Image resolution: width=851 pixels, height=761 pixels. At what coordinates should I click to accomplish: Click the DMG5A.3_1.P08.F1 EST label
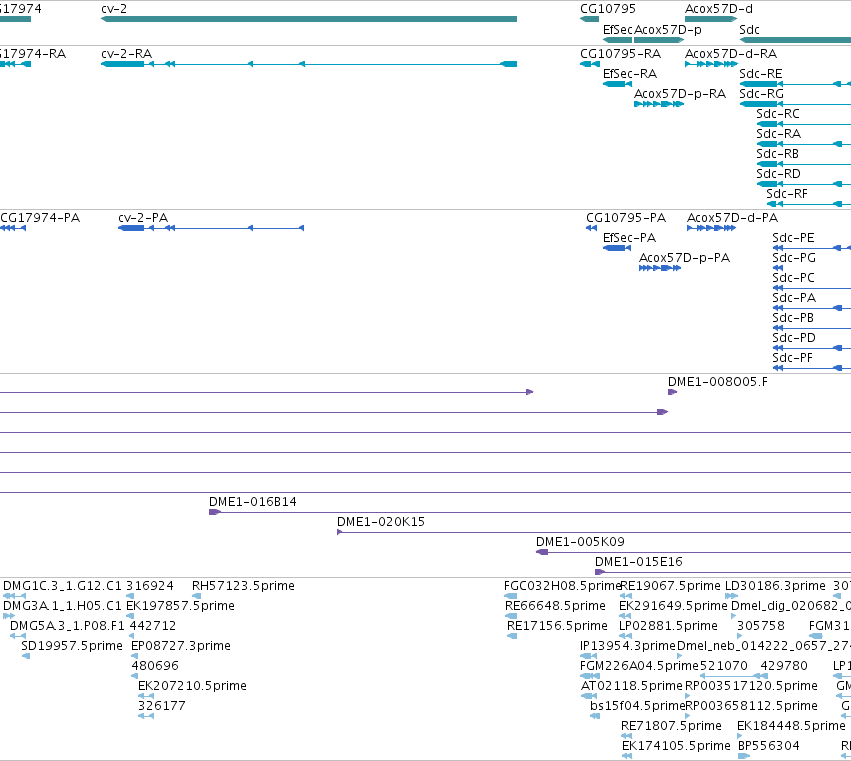(67, 626)
